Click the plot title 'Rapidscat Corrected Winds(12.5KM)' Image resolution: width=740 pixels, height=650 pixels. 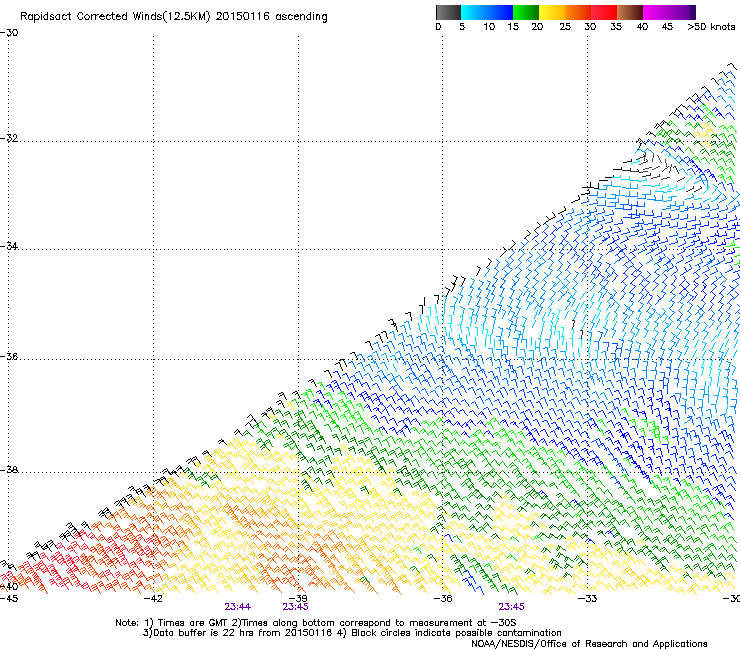coord(115,17)
